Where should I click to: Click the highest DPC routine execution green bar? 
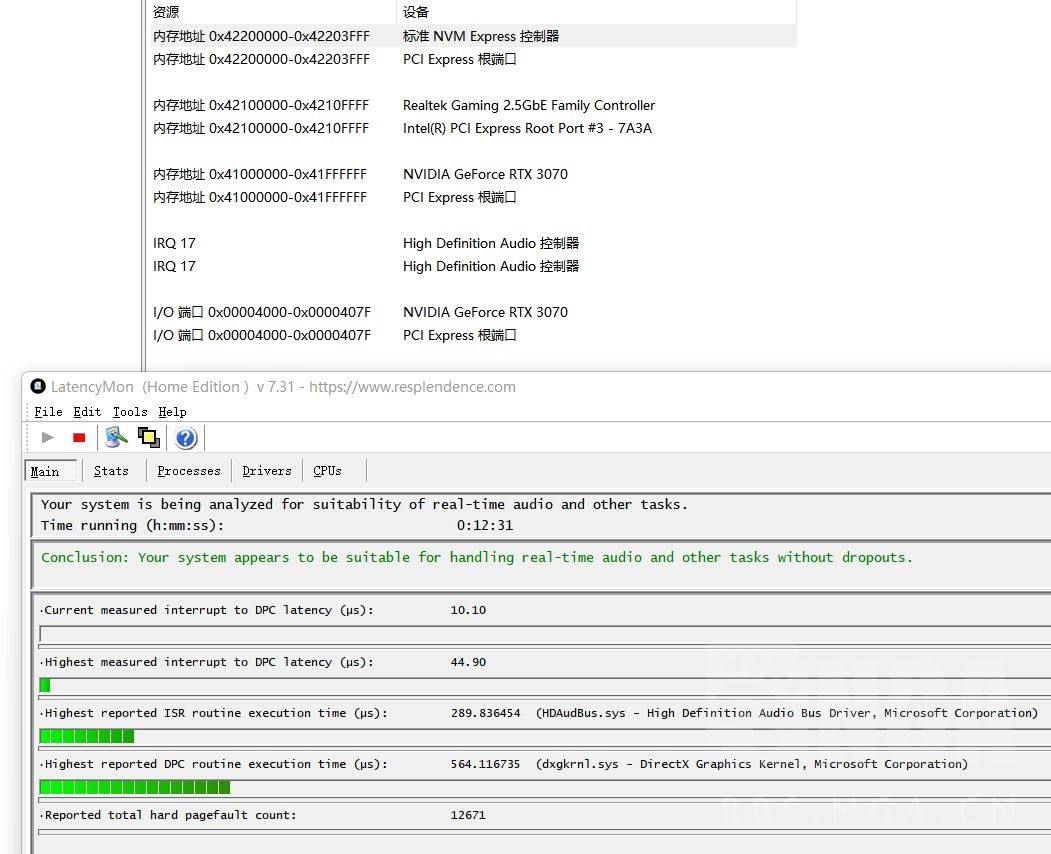135,787
